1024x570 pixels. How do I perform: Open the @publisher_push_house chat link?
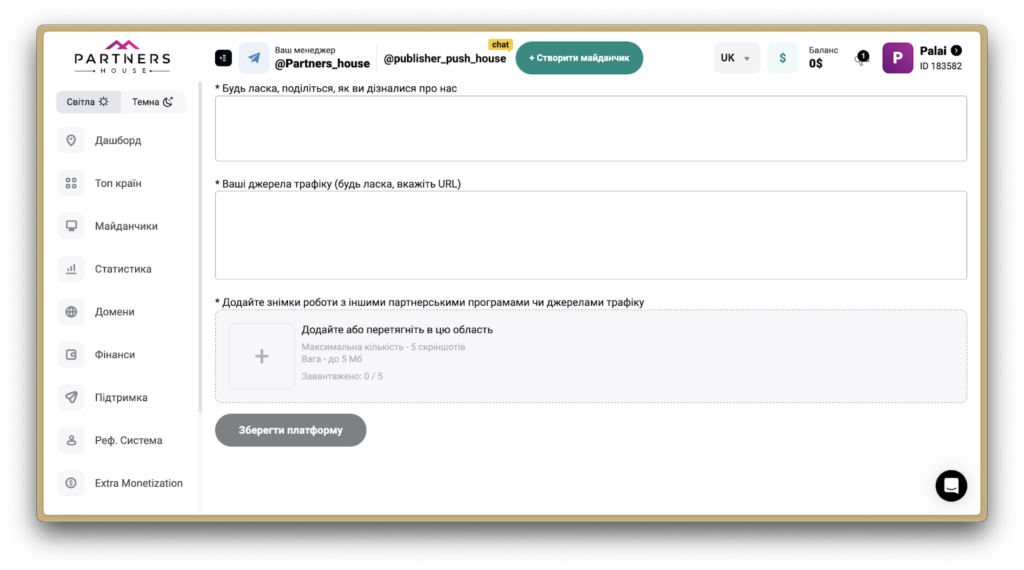pyautogui.click(x=444, y=59)
